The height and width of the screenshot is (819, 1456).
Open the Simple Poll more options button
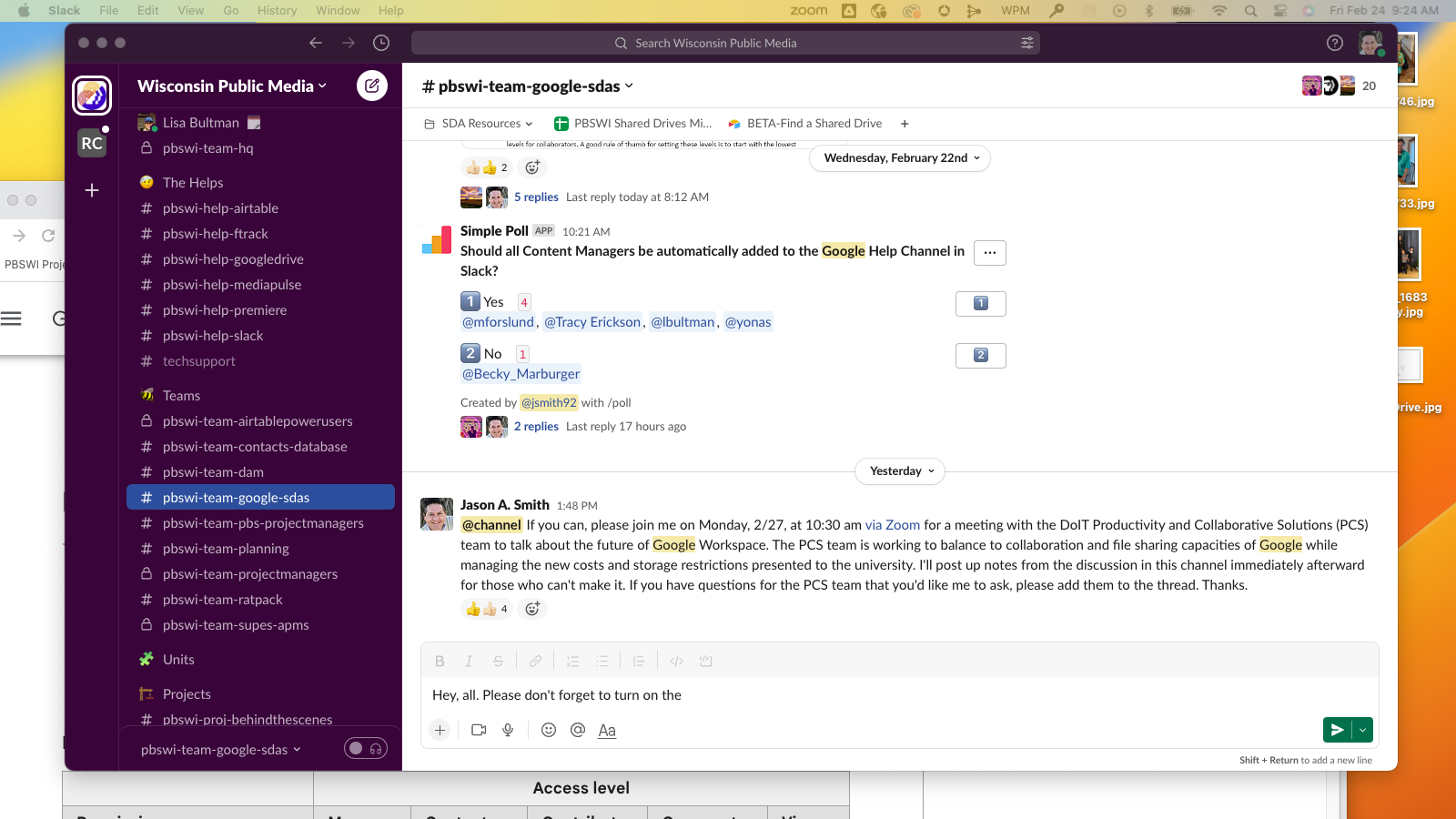tap(990, 253)
